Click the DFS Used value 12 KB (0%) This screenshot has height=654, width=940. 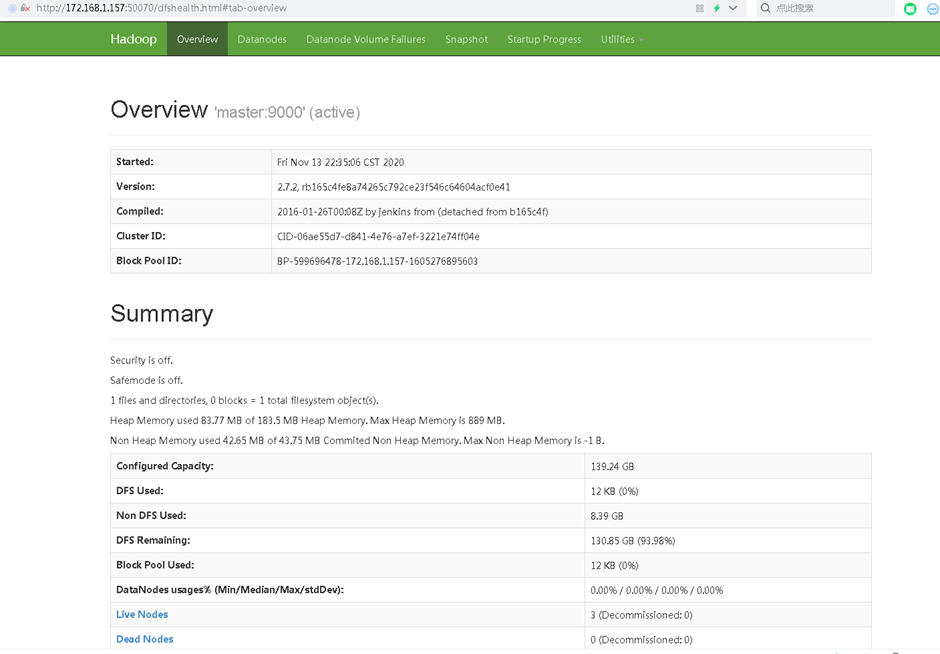click(614, 491)
